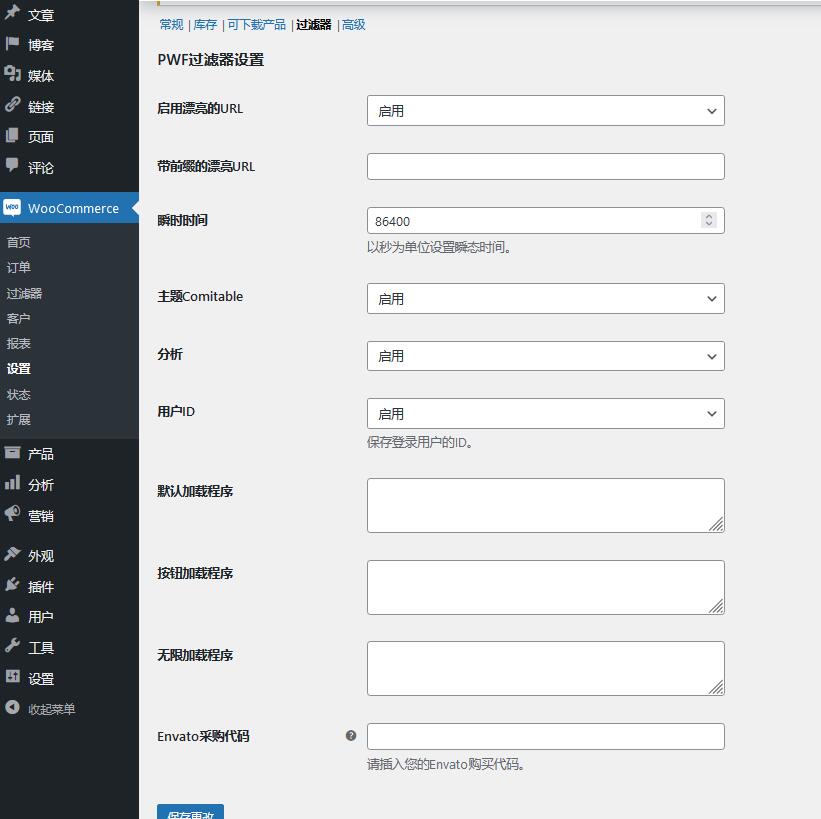Open the 工具 wrench icon

click(12, 646)
